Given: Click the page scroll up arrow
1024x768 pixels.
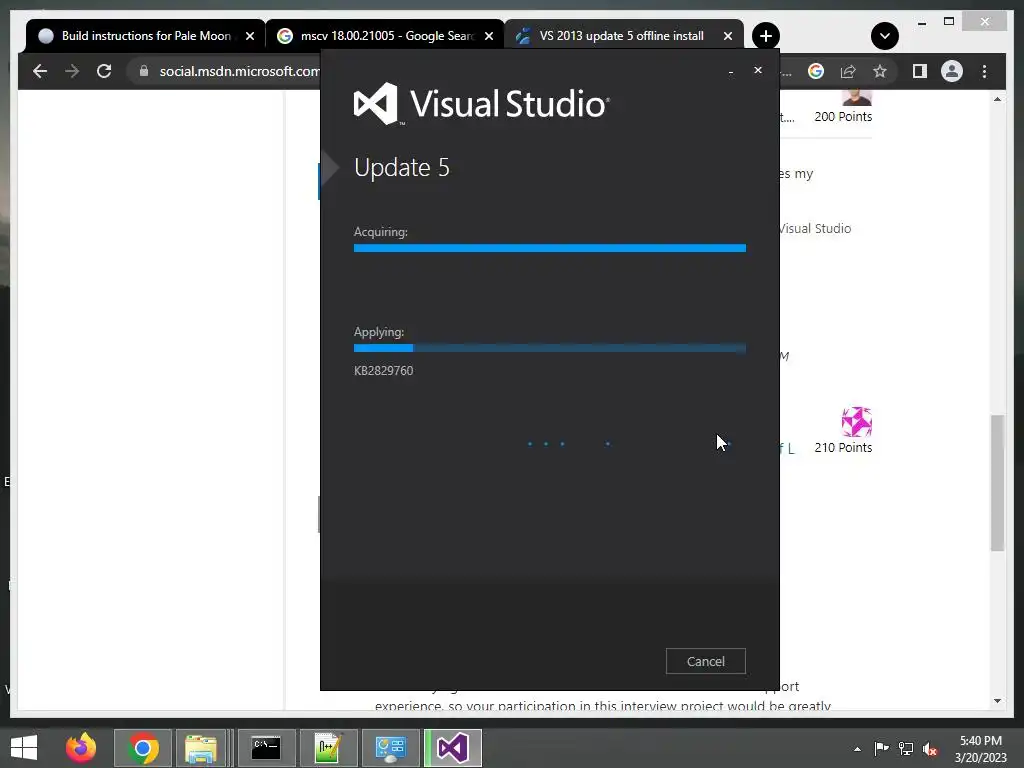Looking at the screenshot, I should (997, 99).
